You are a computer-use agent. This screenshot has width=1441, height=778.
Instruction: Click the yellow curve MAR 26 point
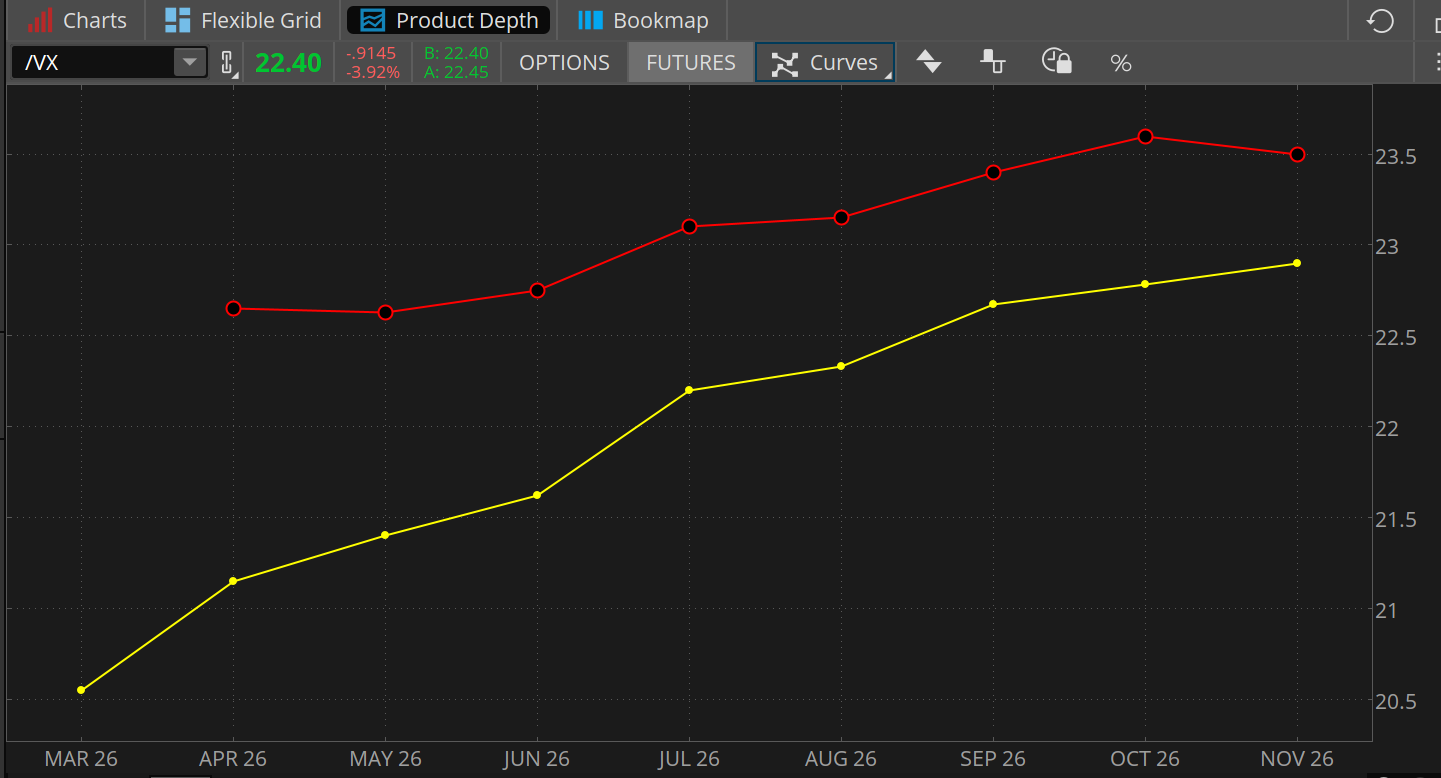(x=81, y=690)
